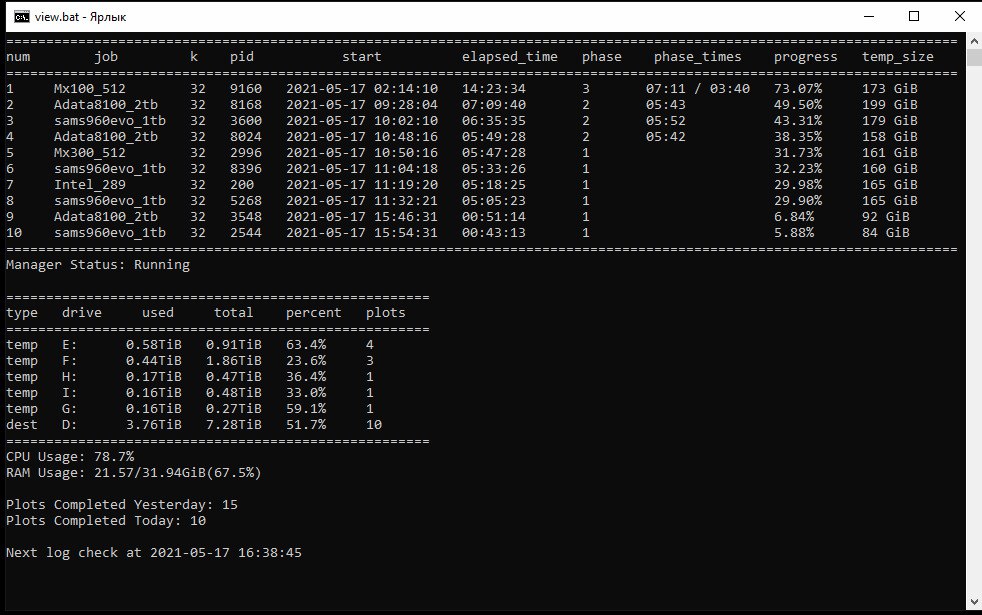Click the cmd icon in title bar
Screen dimensions: 982x615
point(21,17)
